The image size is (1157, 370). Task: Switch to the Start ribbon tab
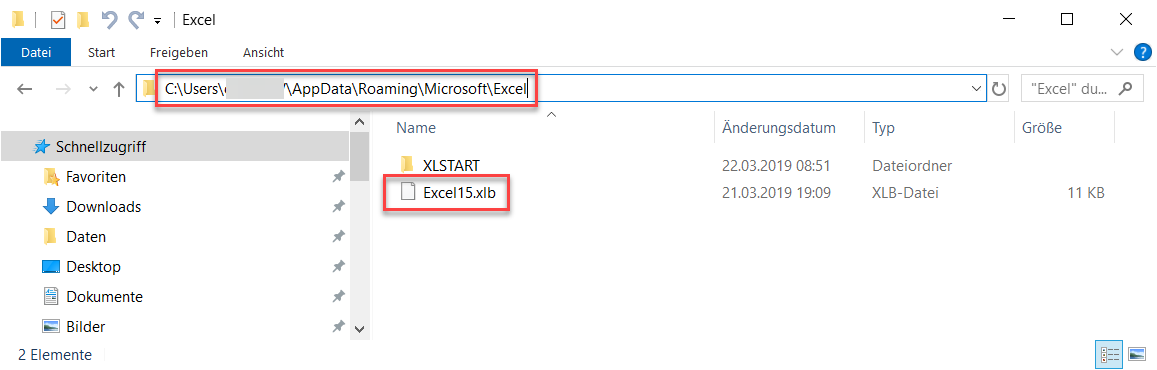click(x=101, y=52)
